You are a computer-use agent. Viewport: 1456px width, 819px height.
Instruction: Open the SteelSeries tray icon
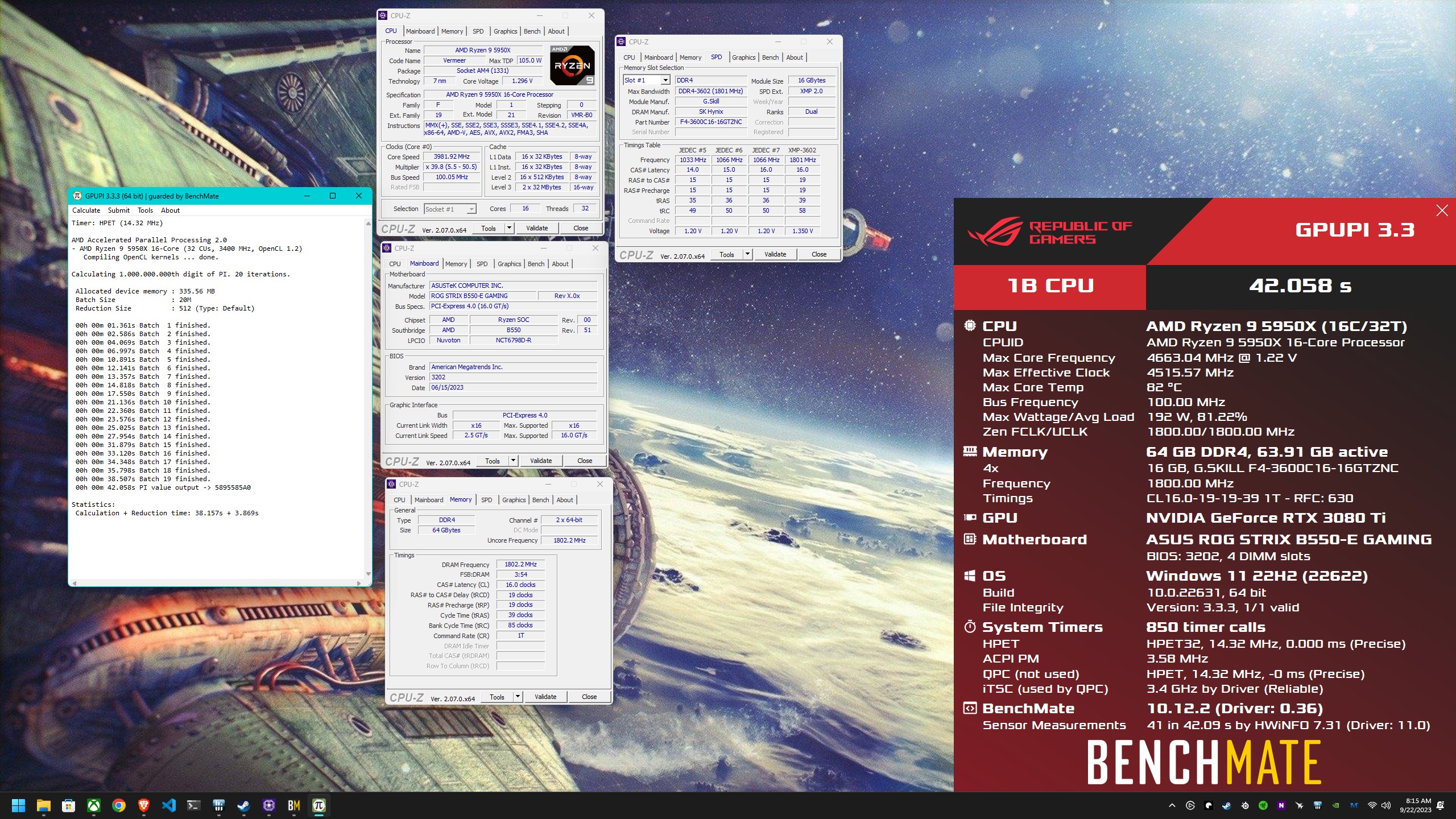click(1245, 805)
